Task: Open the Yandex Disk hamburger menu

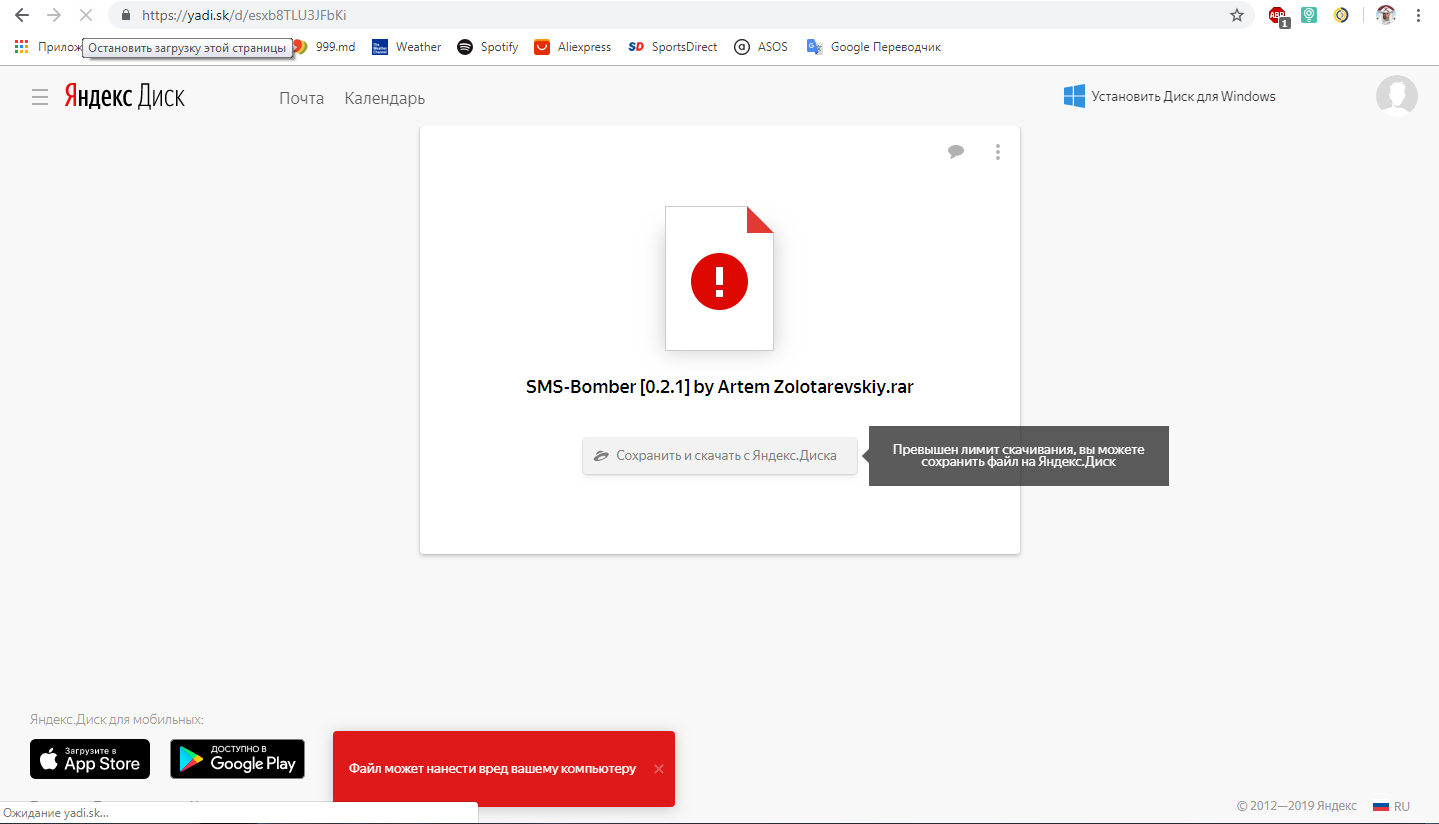Action: pos(40,97)
